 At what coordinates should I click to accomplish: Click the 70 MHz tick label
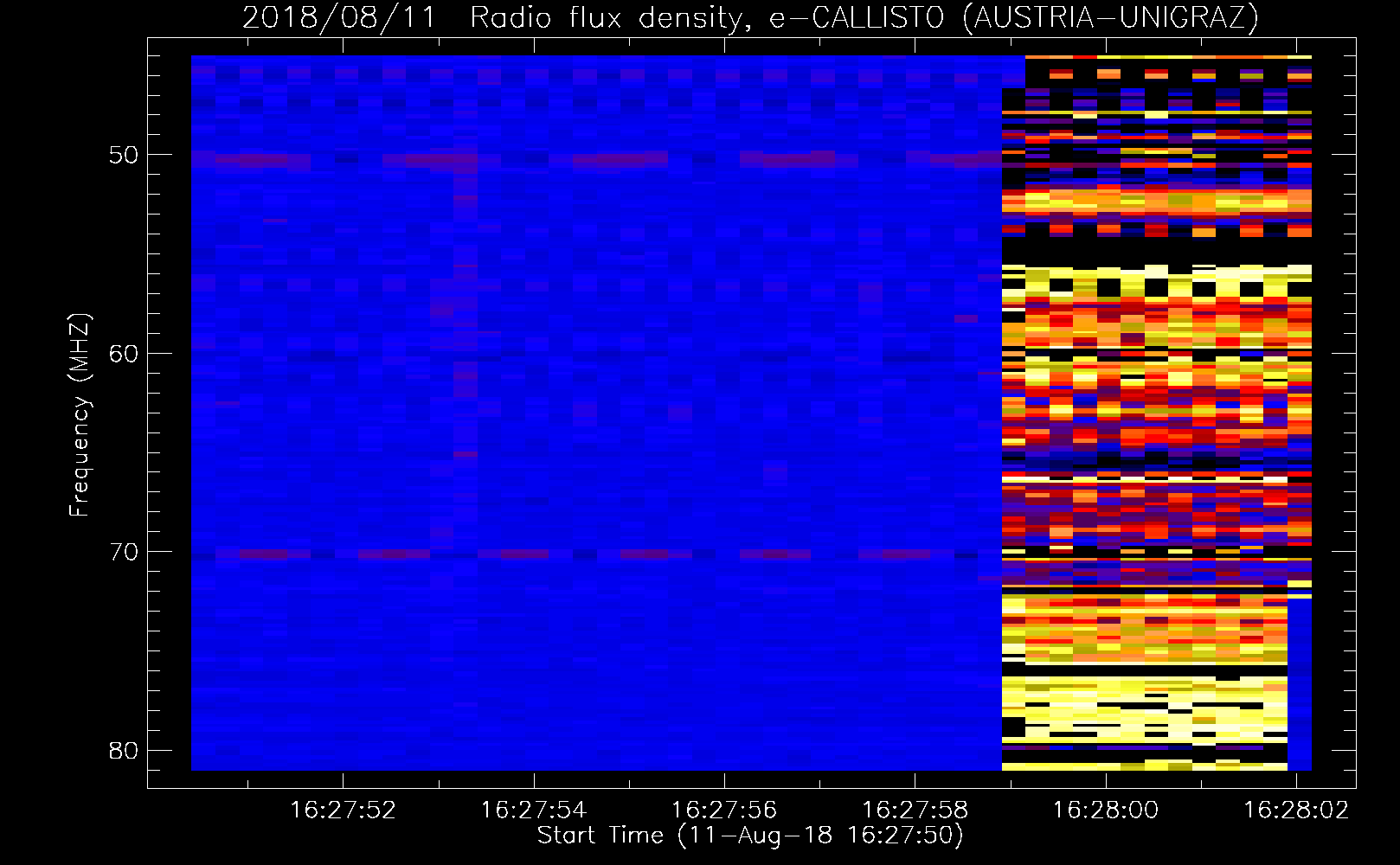pos(124,552)
